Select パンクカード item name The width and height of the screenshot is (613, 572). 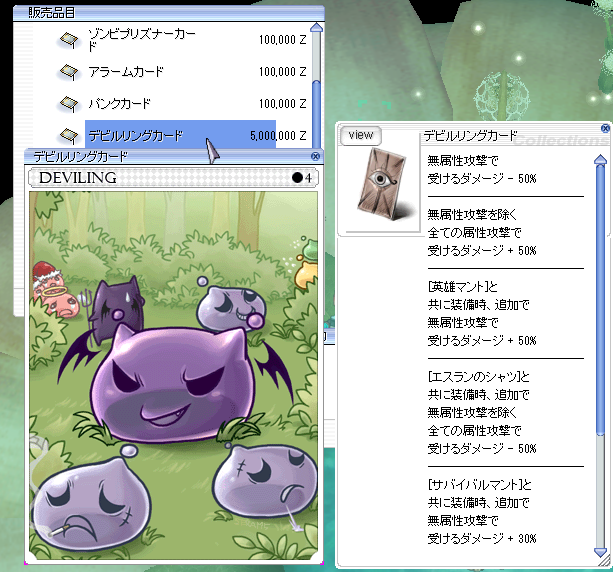pyautogui.click(x=119, y=104)
